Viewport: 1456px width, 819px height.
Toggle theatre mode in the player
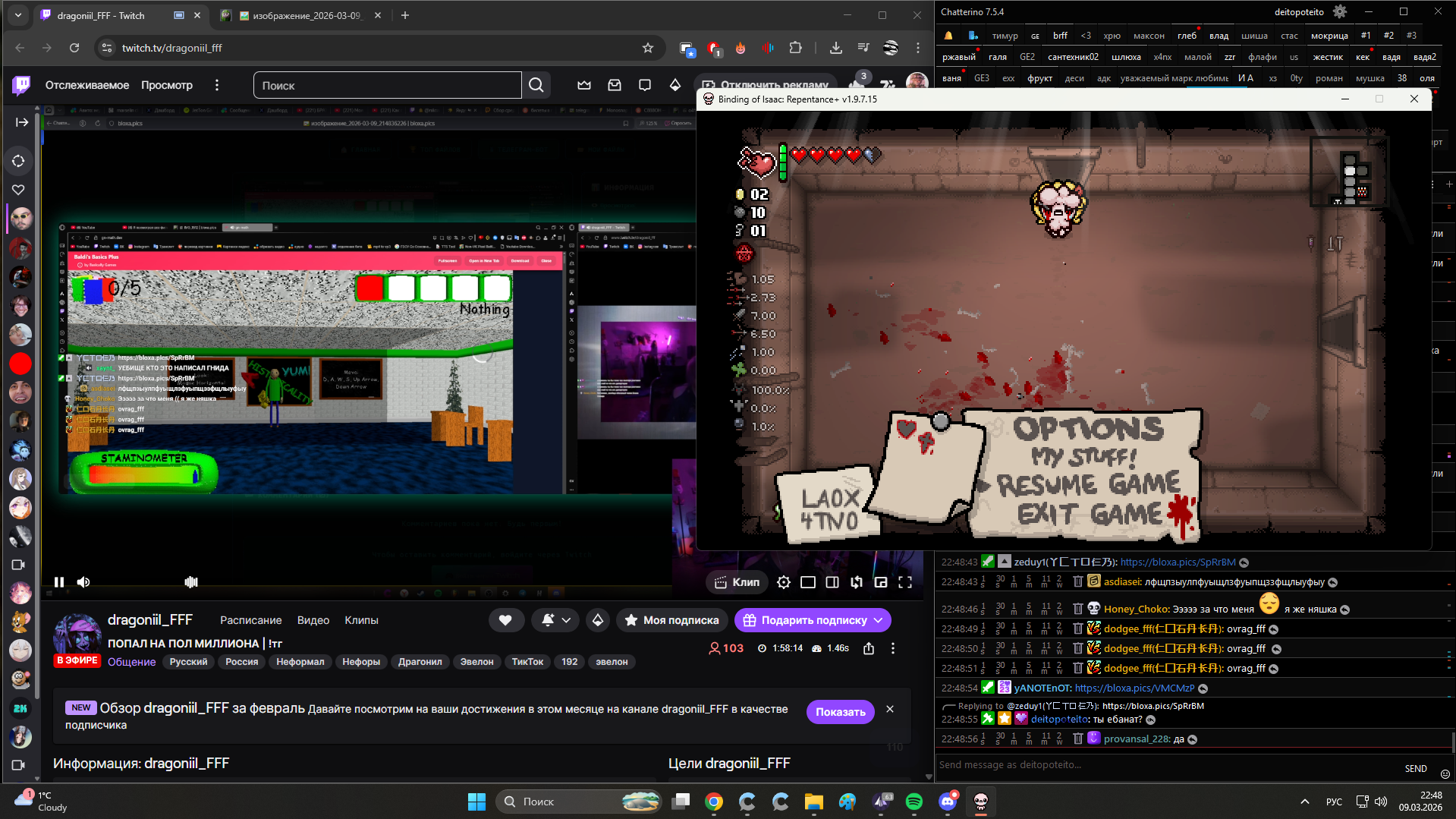click(808, 582)
